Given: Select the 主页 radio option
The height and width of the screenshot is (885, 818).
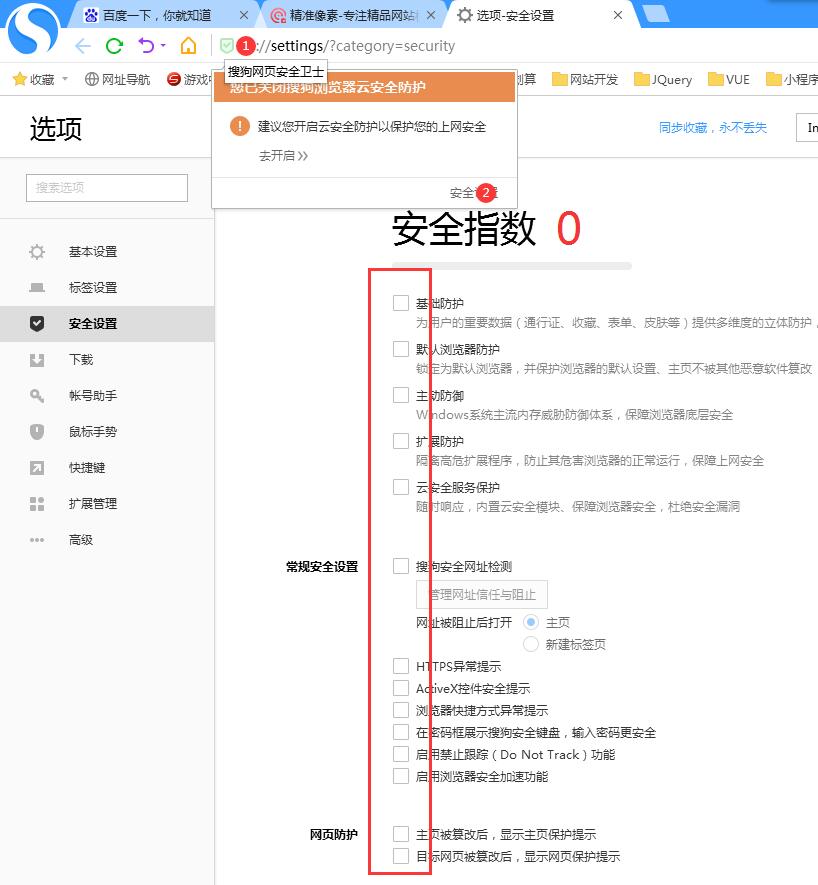Looking at the screenshot, I should coord(531,622).
